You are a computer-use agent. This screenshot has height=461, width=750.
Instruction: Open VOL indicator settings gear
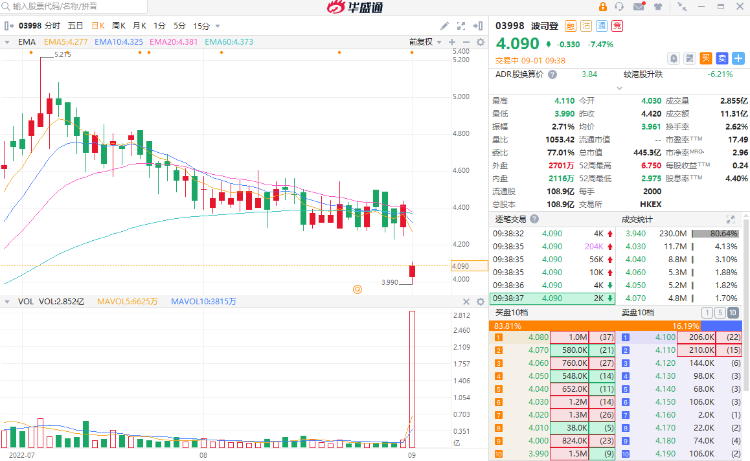coord(481,302)
